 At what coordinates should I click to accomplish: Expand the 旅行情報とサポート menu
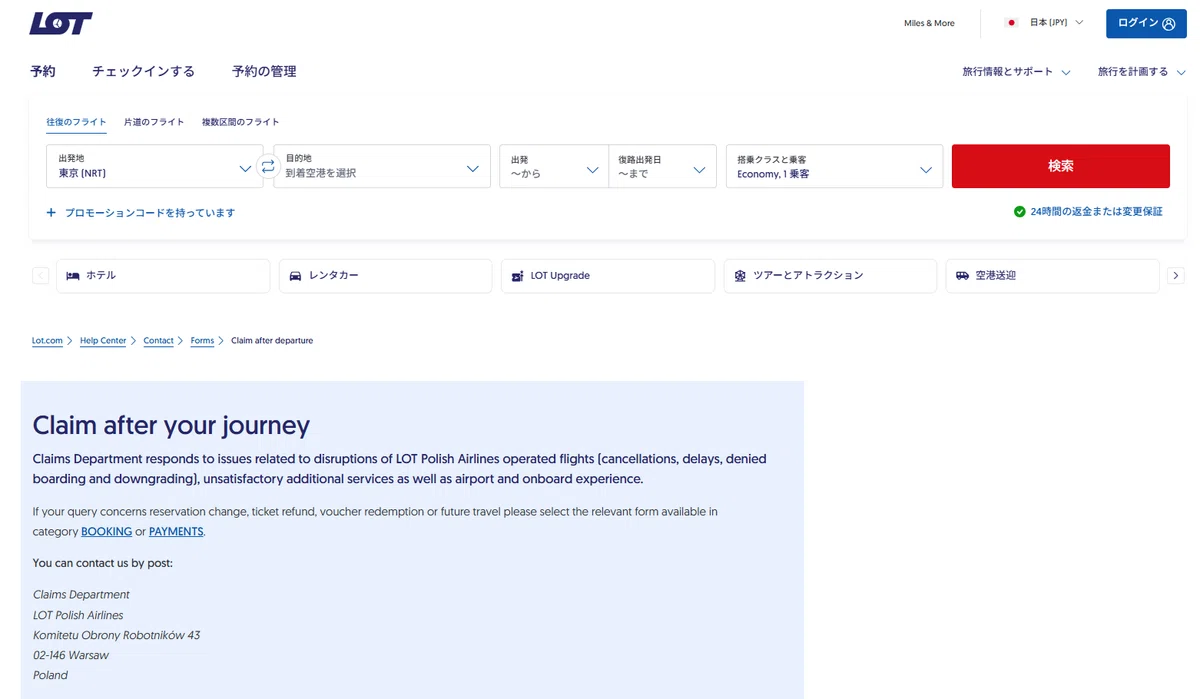pos(1016,72)
